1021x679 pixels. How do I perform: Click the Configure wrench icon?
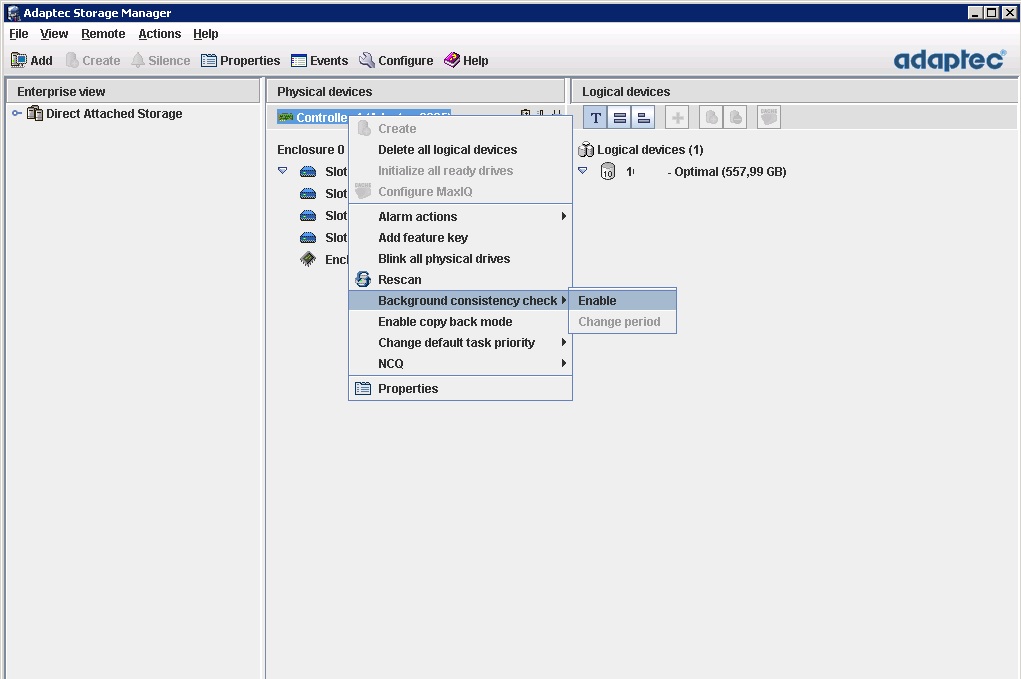[x=367, y=61]
